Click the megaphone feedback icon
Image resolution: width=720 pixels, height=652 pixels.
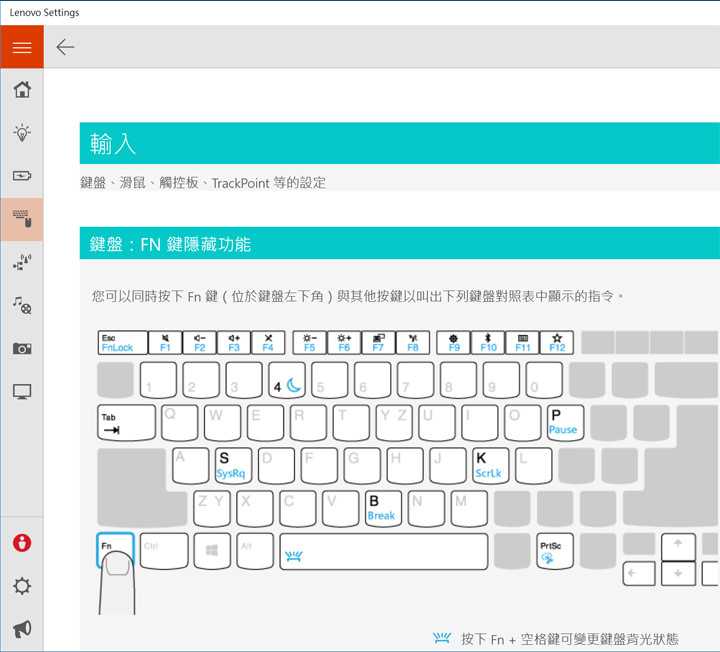21,629
